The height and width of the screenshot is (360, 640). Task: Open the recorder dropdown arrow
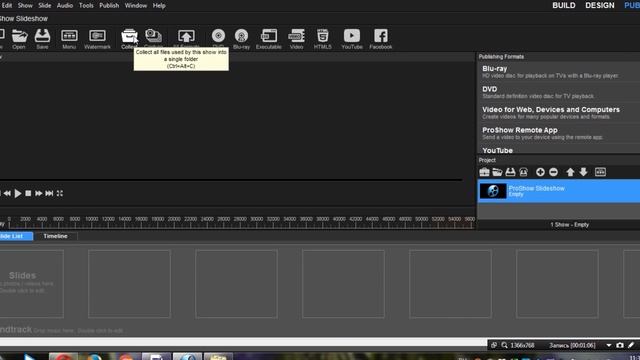[609, 345]
